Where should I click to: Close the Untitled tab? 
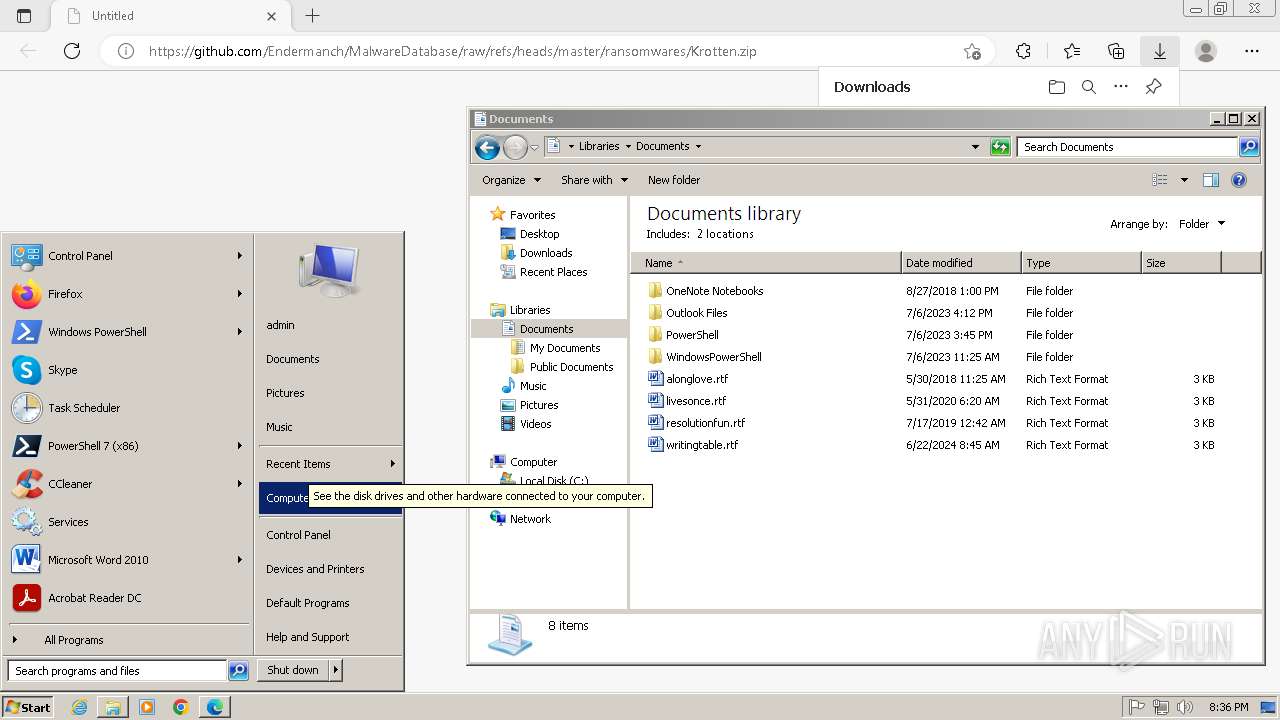272,16
